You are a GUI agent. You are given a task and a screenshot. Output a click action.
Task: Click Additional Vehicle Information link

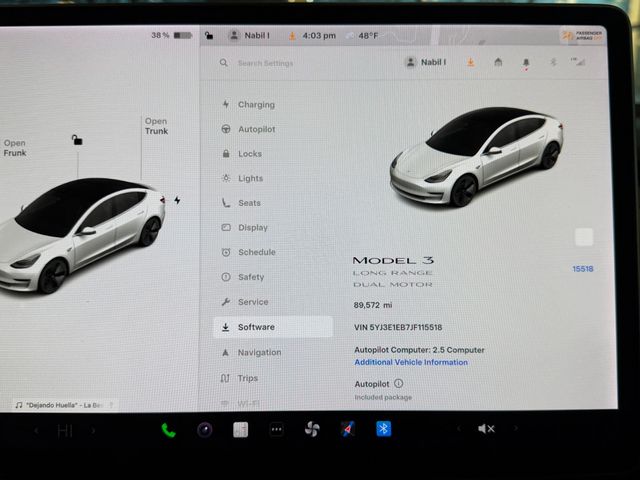[x=411, y=362]
